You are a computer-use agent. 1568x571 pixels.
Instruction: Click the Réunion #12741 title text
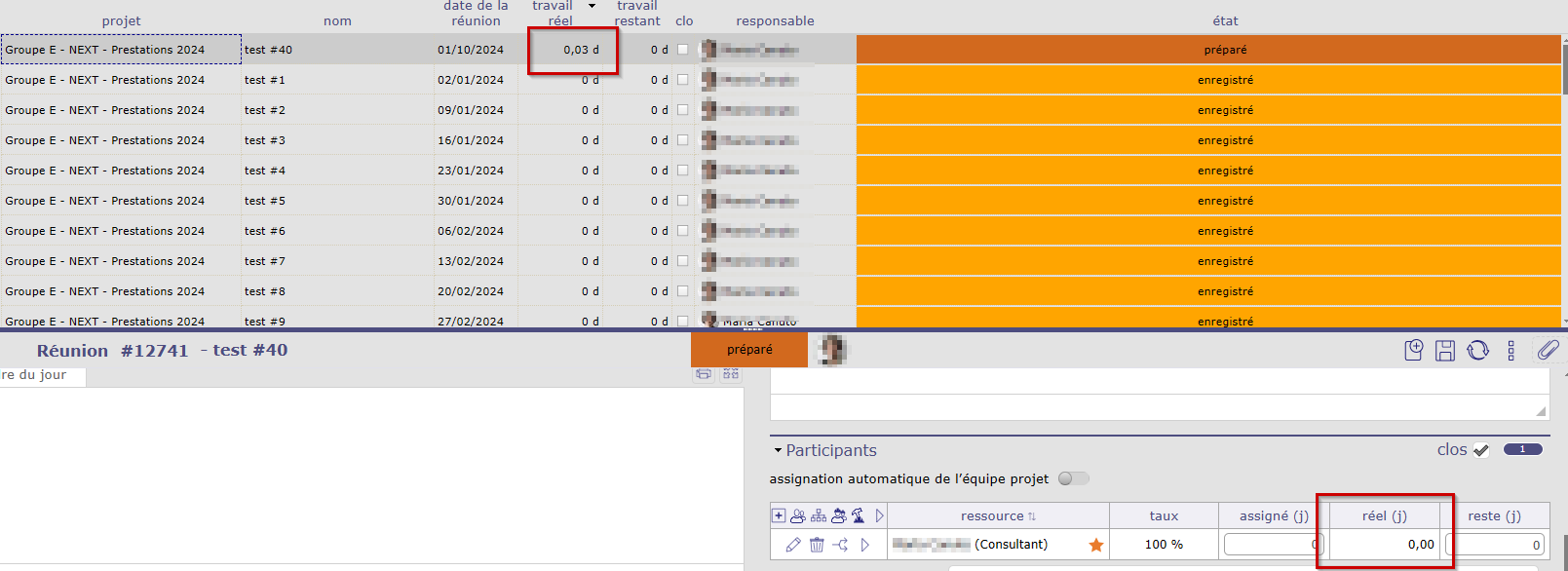(x=112, y=351)
